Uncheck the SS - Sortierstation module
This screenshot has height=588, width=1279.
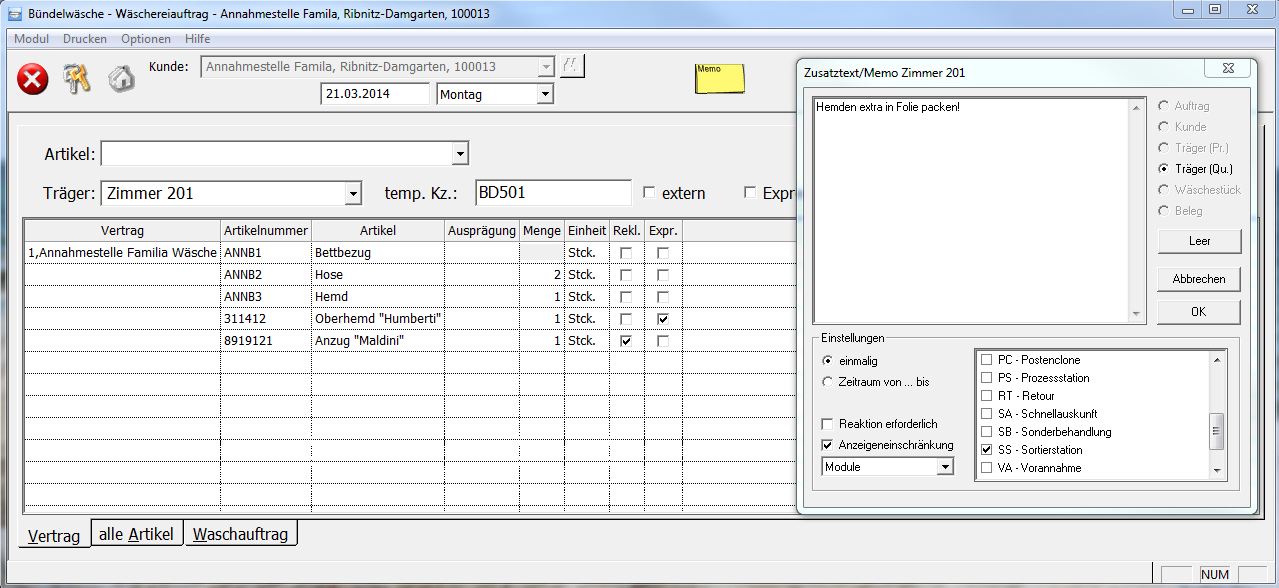click(x=987, y=450)
